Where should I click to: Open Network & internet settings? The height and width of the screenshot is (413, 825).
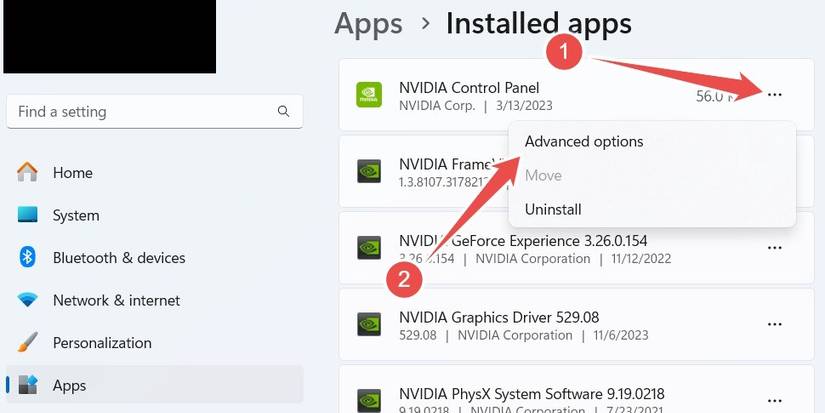tap(116, 300)
